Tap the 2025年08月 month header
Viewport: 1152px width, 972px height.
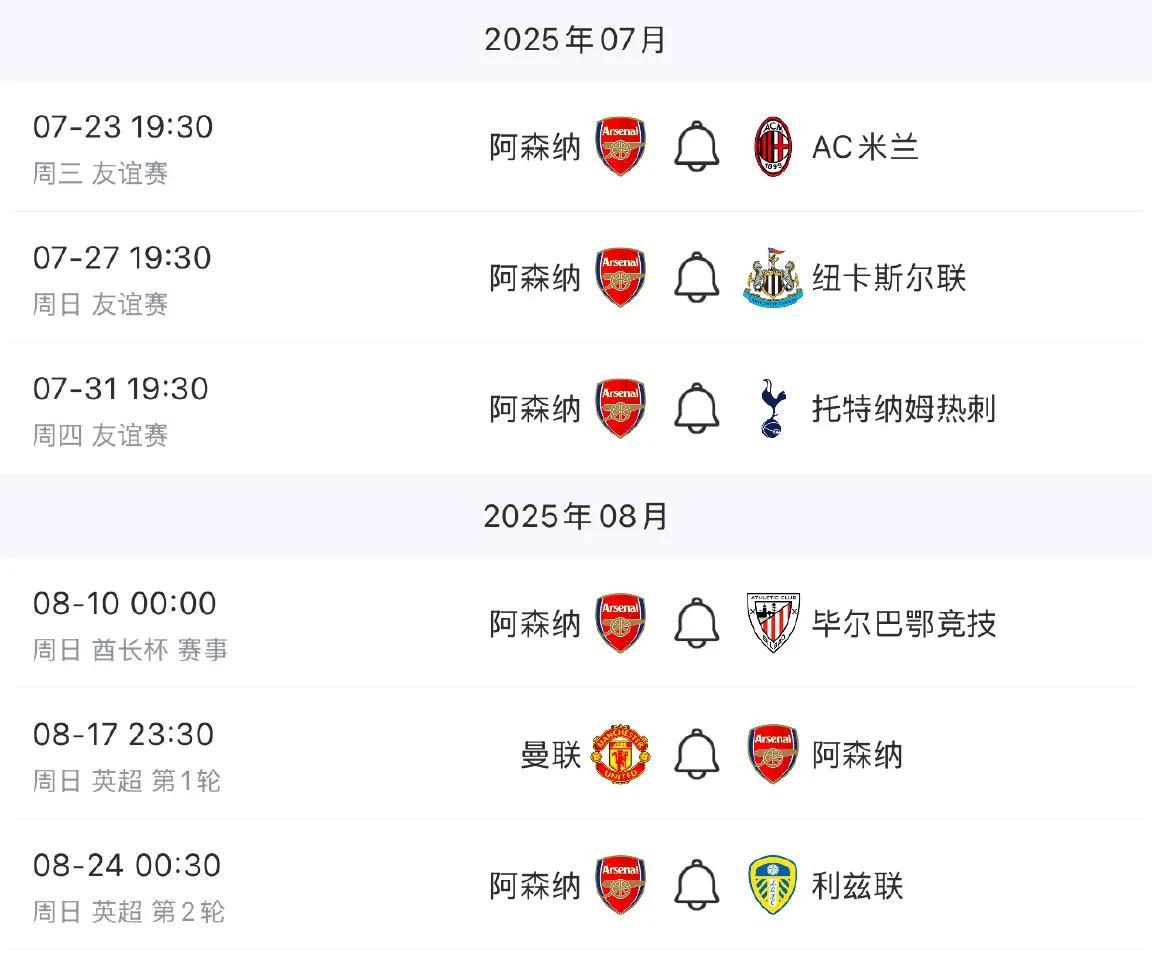(575, 516)
